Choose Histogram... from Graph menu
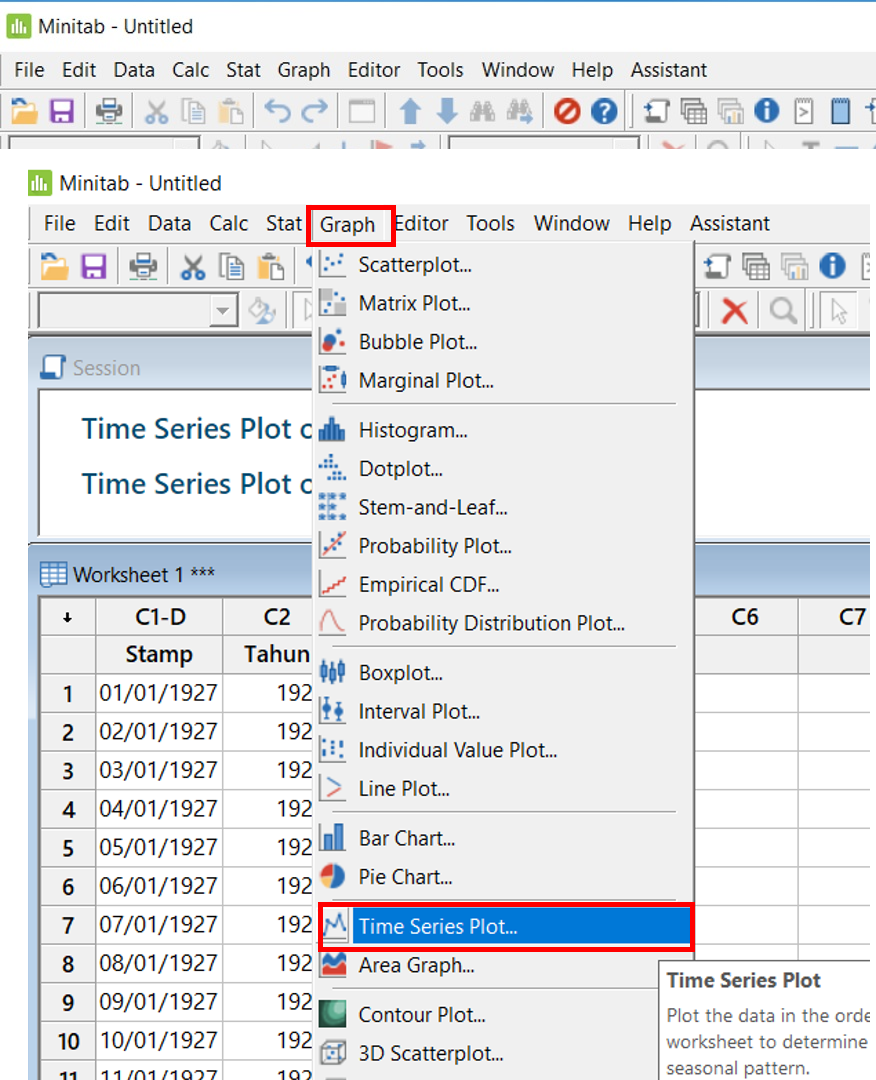 [503, 430]
